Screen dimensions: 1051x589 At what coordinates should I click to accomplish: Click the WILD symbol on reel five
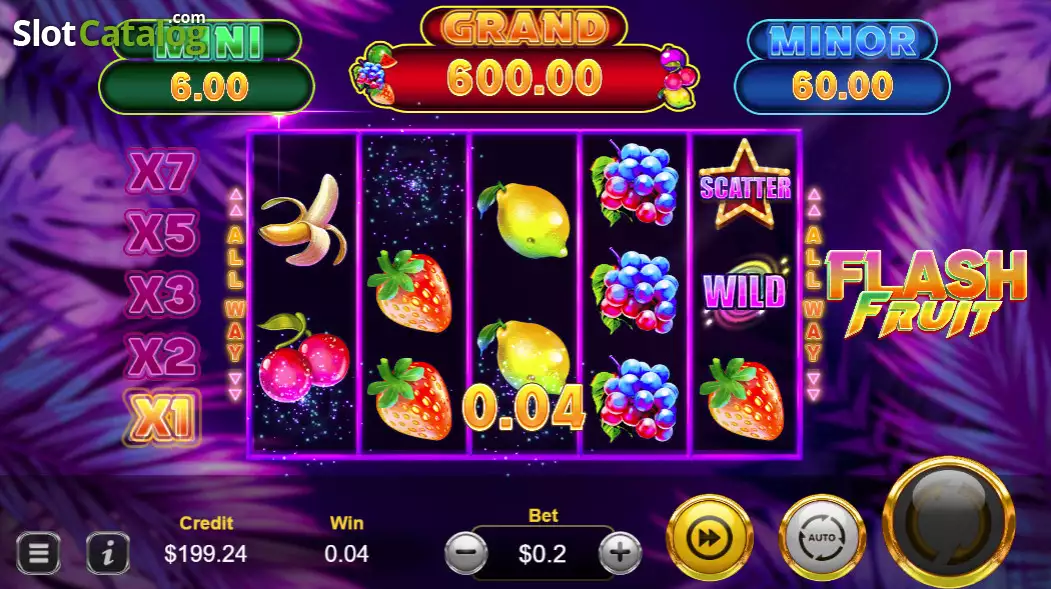(745, 291)
